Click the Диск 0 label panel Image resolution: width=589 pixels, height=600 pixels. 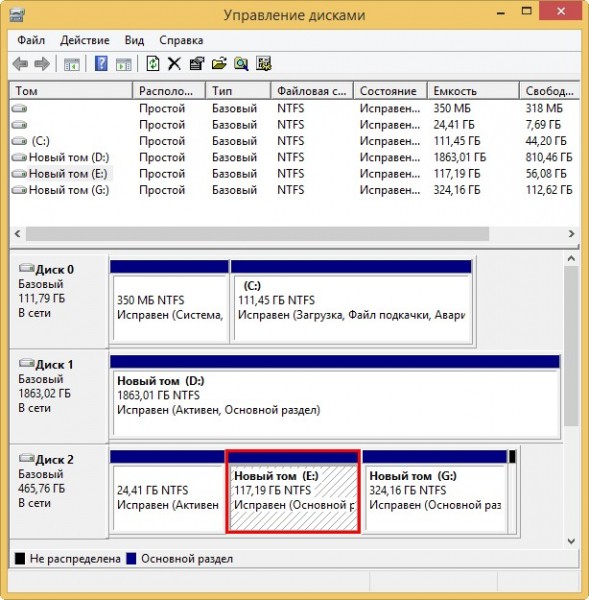pos(58,302)
